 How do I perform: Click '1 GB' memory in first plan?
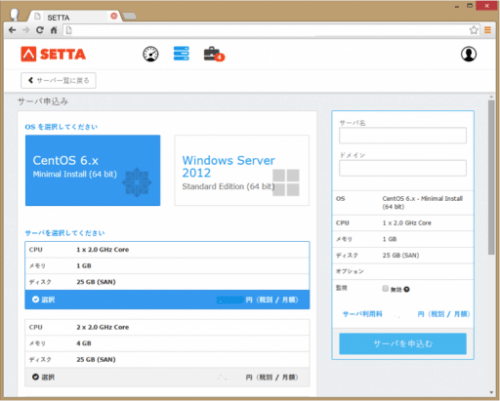[84, 266]
